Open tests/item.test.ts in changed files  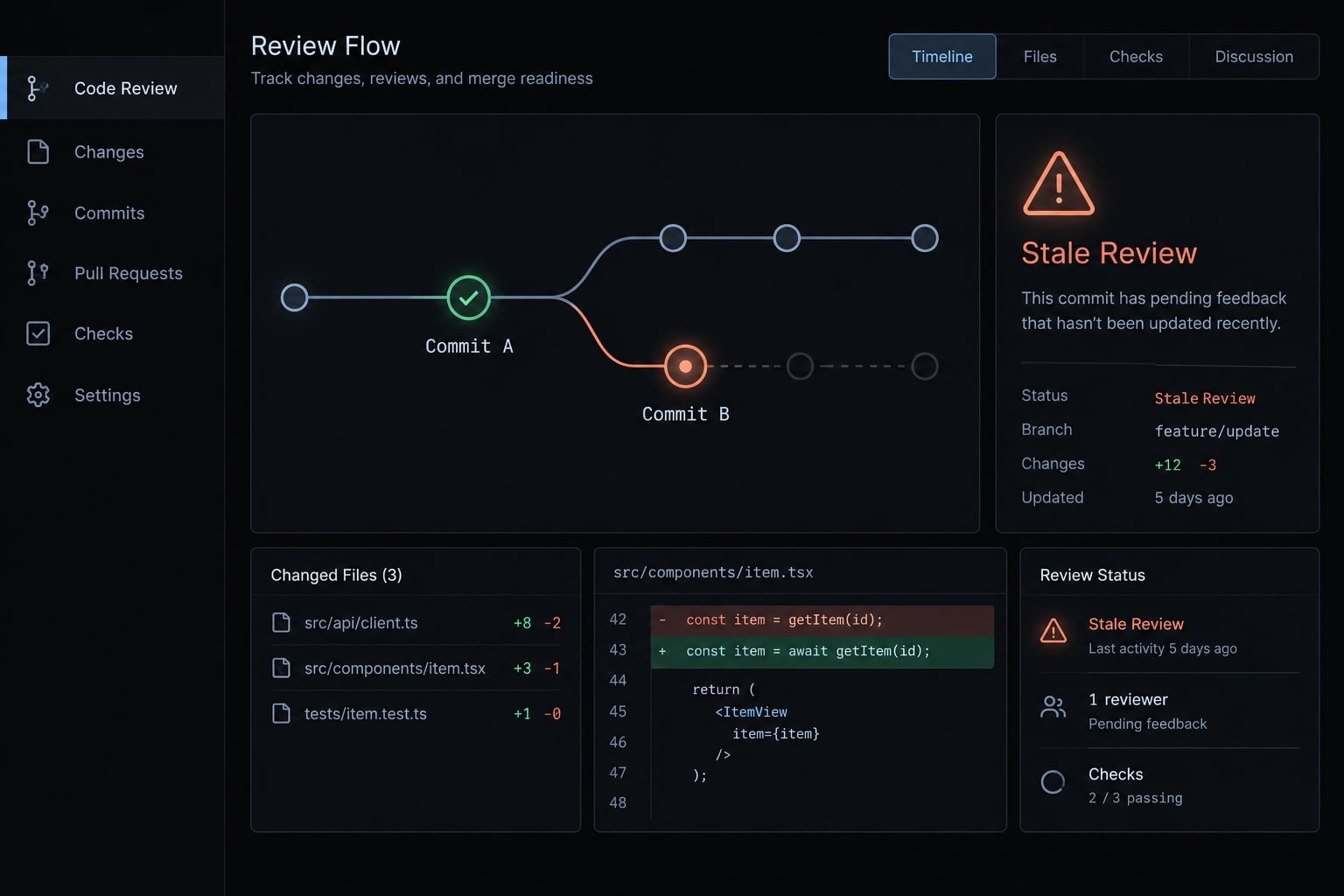tap(416, 713)
